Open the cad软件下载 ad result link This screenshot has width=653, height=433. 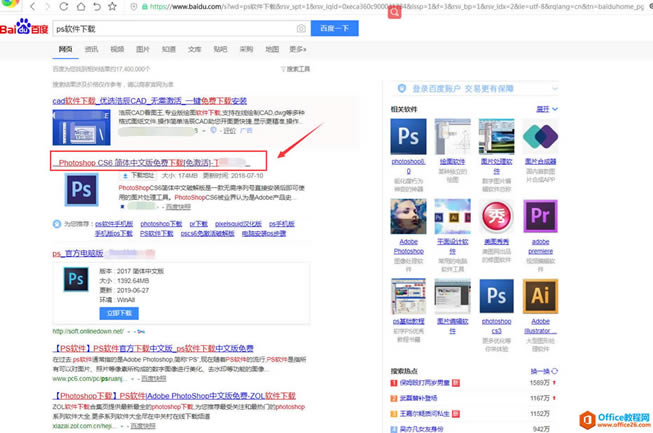150,101
